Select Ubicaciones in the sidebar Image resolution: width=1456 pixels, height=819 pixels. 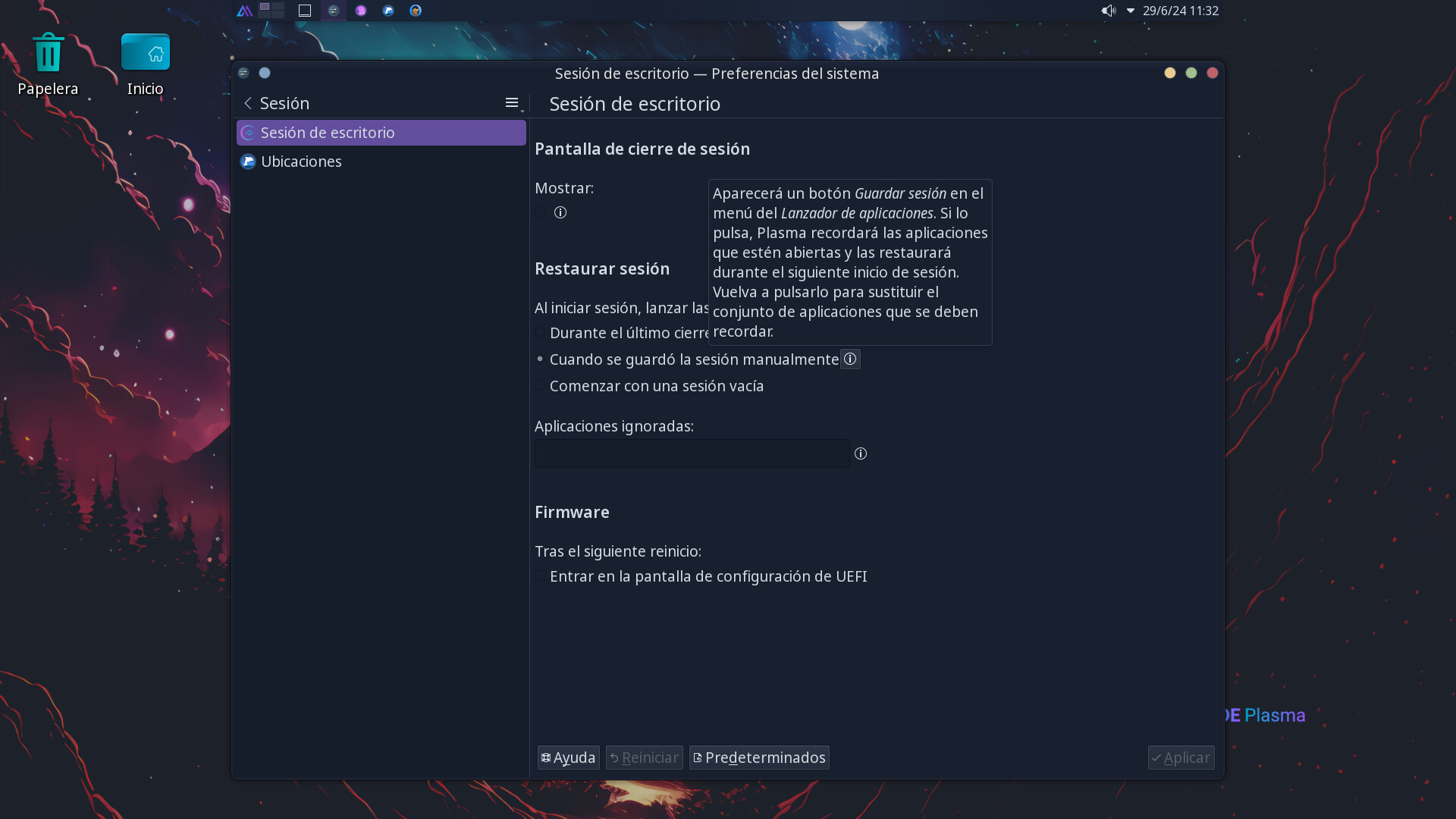302,162
